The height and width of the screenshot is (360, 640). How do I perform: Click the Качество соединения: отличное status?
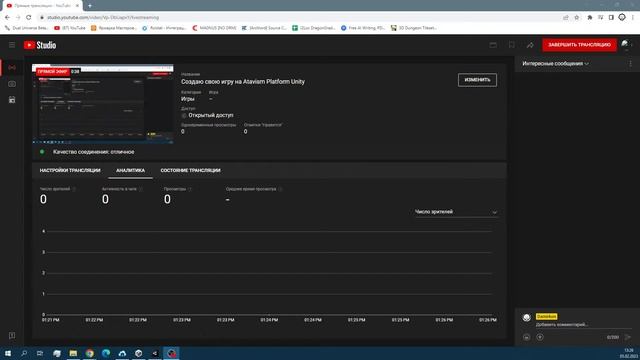click(93, 152)
